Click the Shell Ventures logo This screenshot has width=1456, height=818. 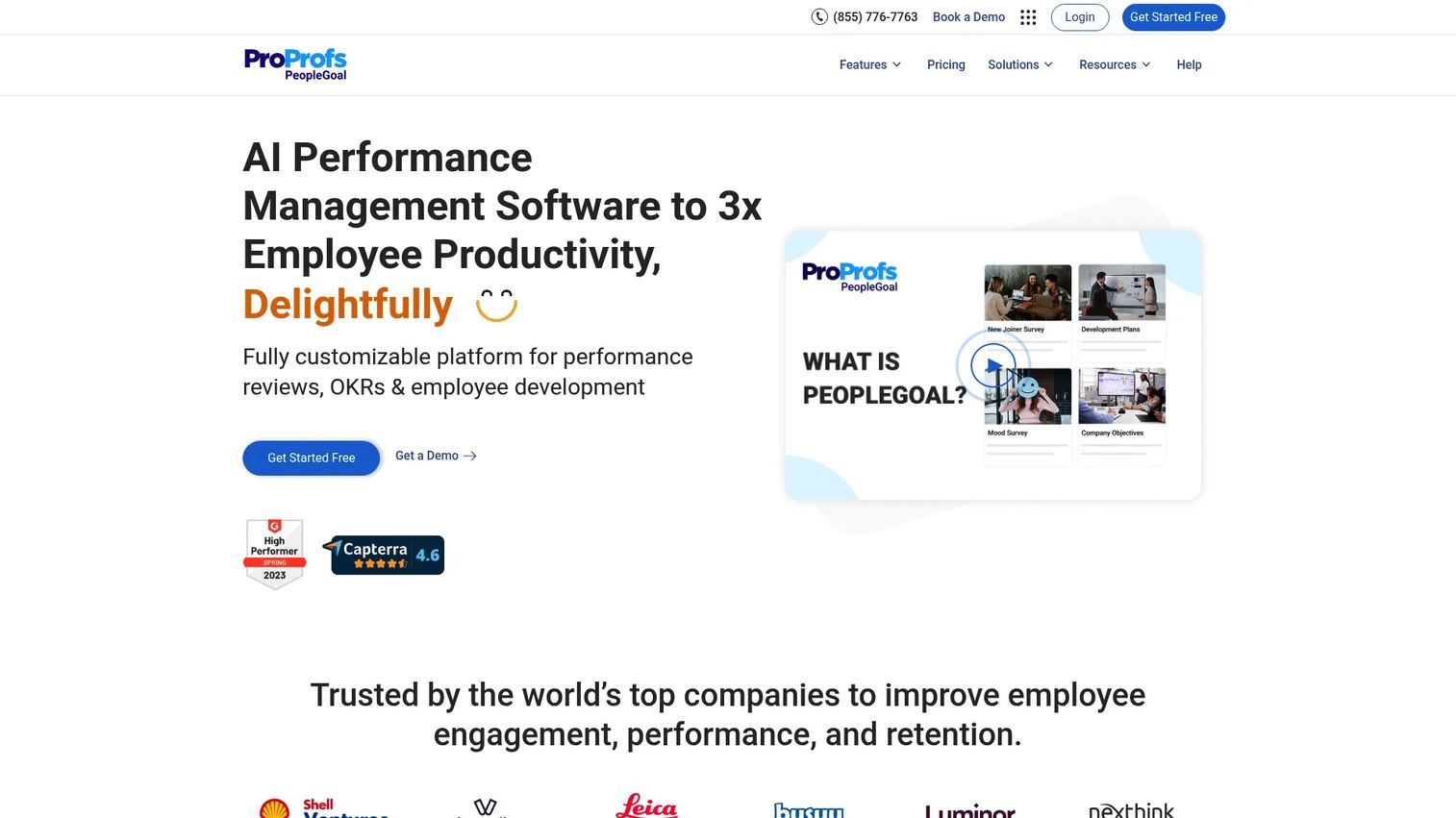[323, 808]
